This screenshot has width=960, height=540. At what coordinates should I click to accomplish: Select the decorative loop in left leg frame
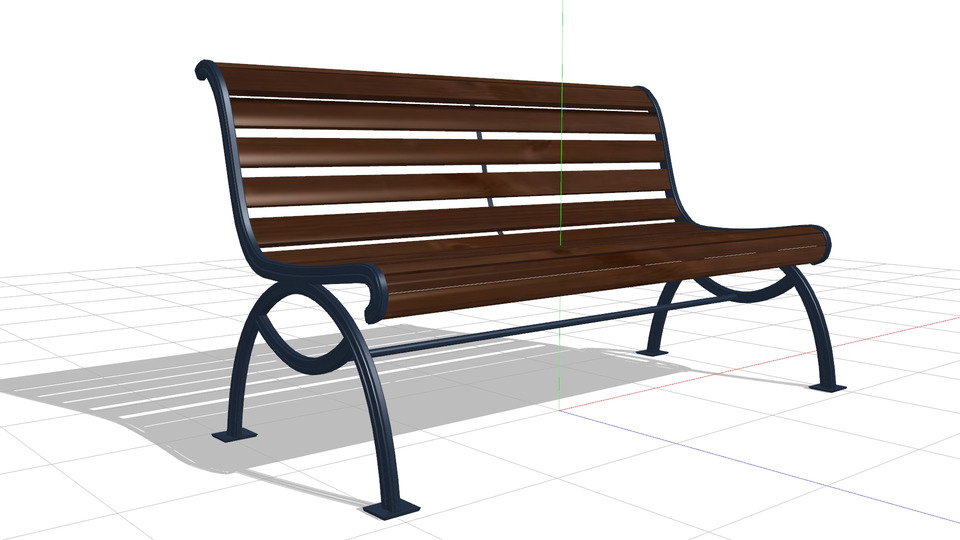tap(300, 330)
